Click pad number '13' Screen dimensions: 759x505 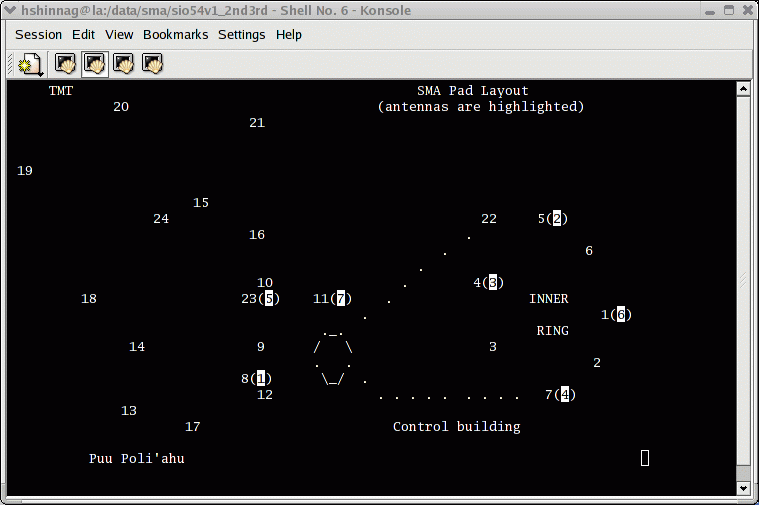pyautogui.click(x=129, y=411)
